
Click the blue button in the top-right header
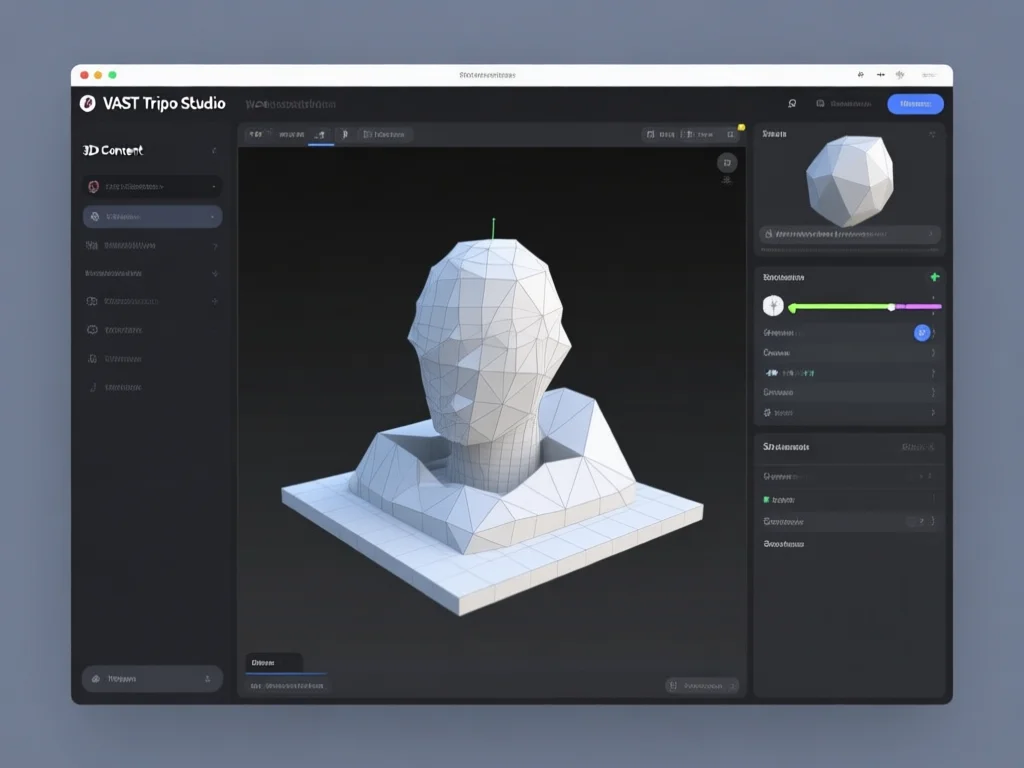pos(915,103)
